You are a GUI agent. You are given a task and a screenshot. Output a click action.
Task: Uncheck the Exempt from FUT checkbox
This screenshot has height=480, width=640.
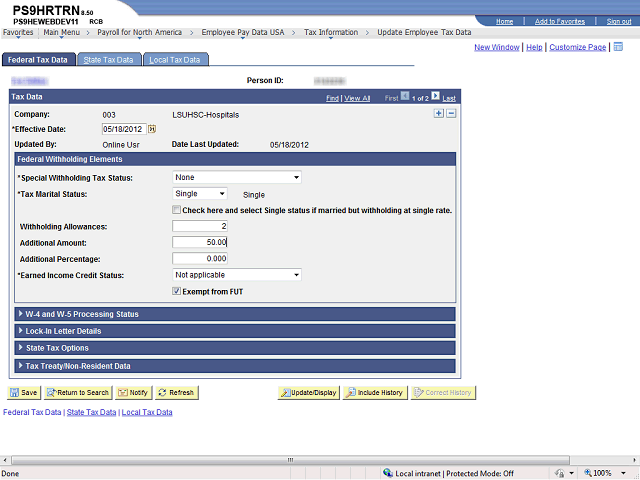pos(177,291)
